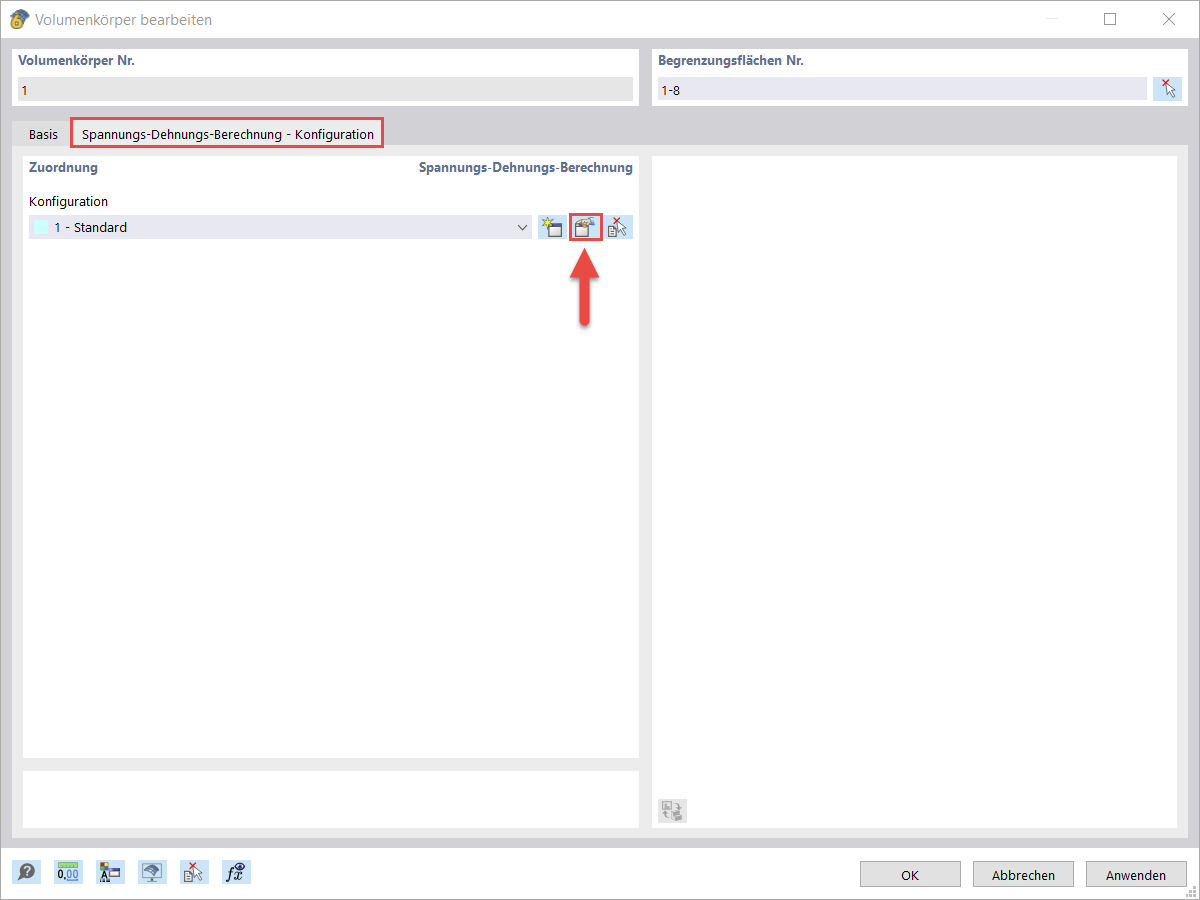Expand the Konfiguration dropdown arrow

(522, 228)
